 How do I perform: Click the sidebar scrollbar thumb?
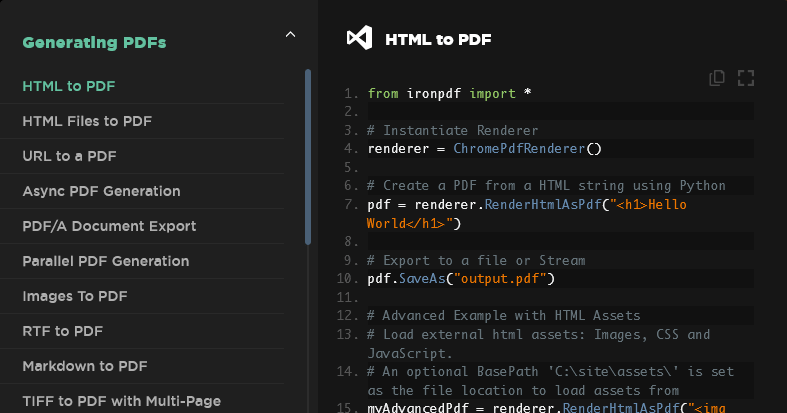click(x=308, y=157)
